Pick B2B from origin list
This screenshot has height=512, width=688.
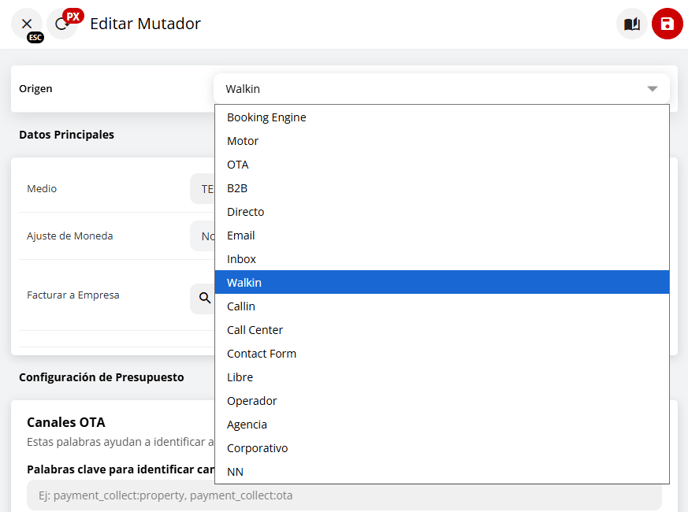coord(237,188)
